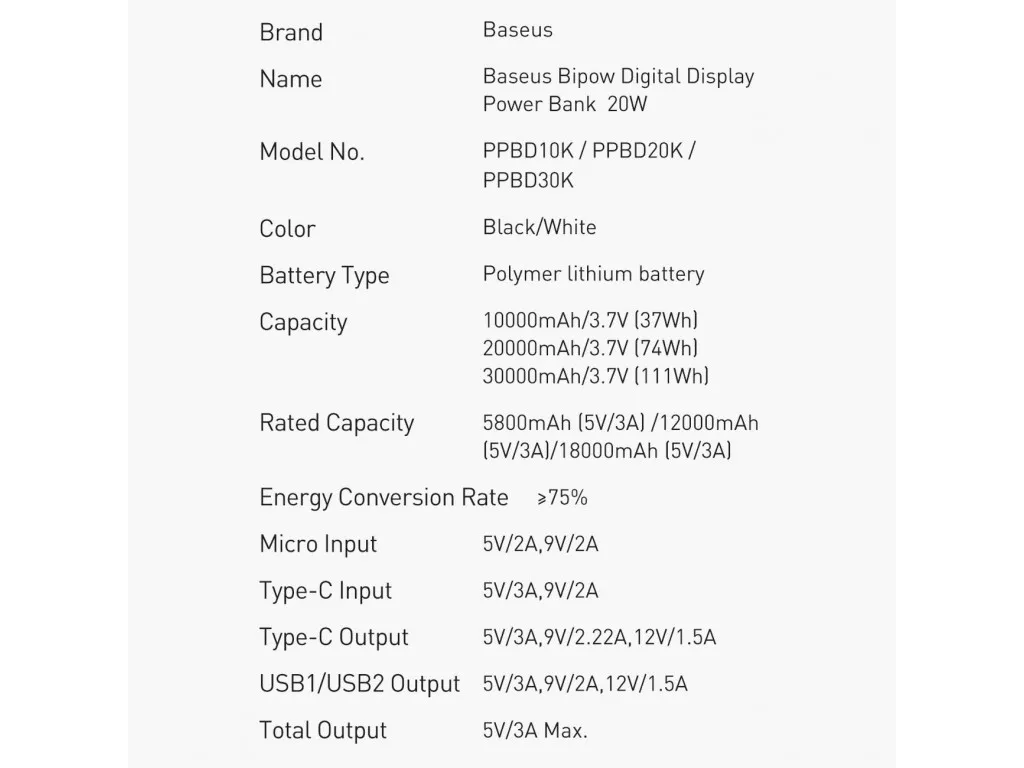Image resolution: width=1024 pixels, height=768 pixels.
Task: Select the PPBD30K model number
Action: [528, 181]
